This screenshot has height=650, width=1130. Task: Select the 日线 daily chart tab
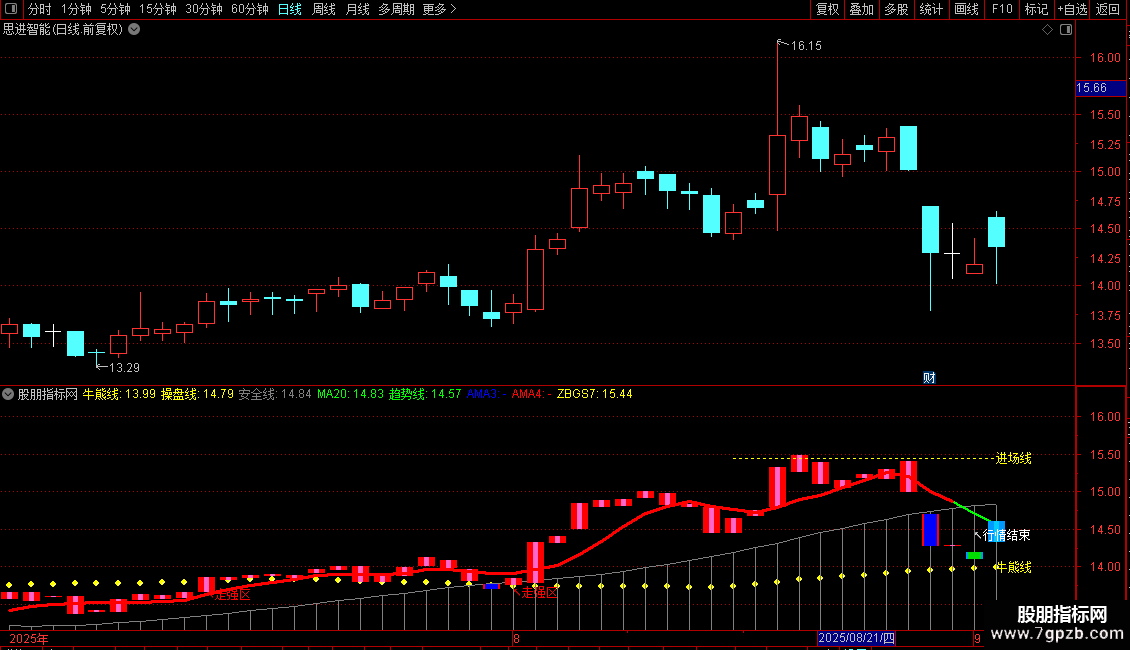290,9
